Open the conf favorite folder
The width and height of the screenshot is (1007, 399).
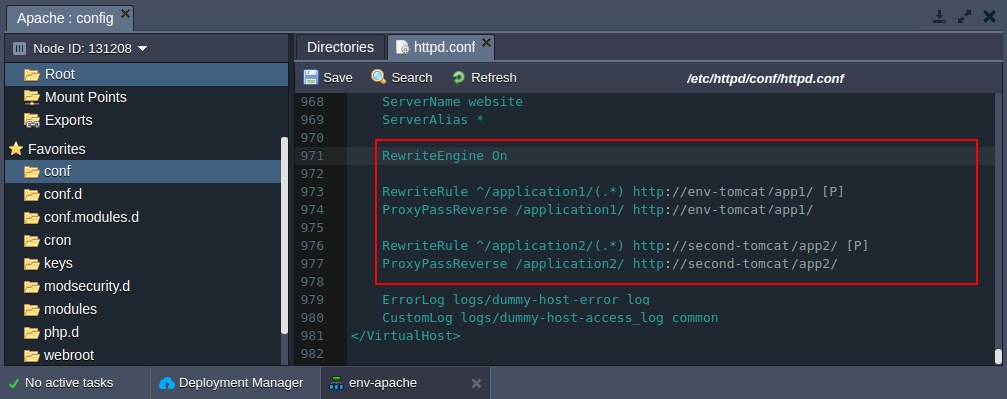[x=143, y=172]
